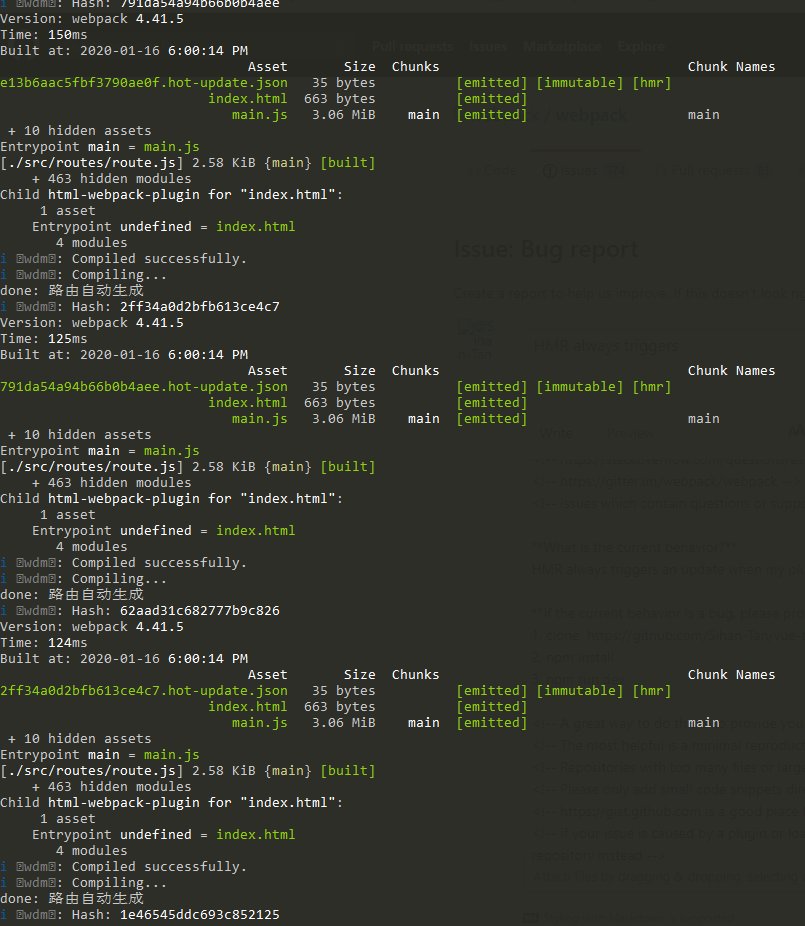Click the What is the current behavior text in the issue body
The width and height of the screenshot is (805, 926).
tap(635, 547)
